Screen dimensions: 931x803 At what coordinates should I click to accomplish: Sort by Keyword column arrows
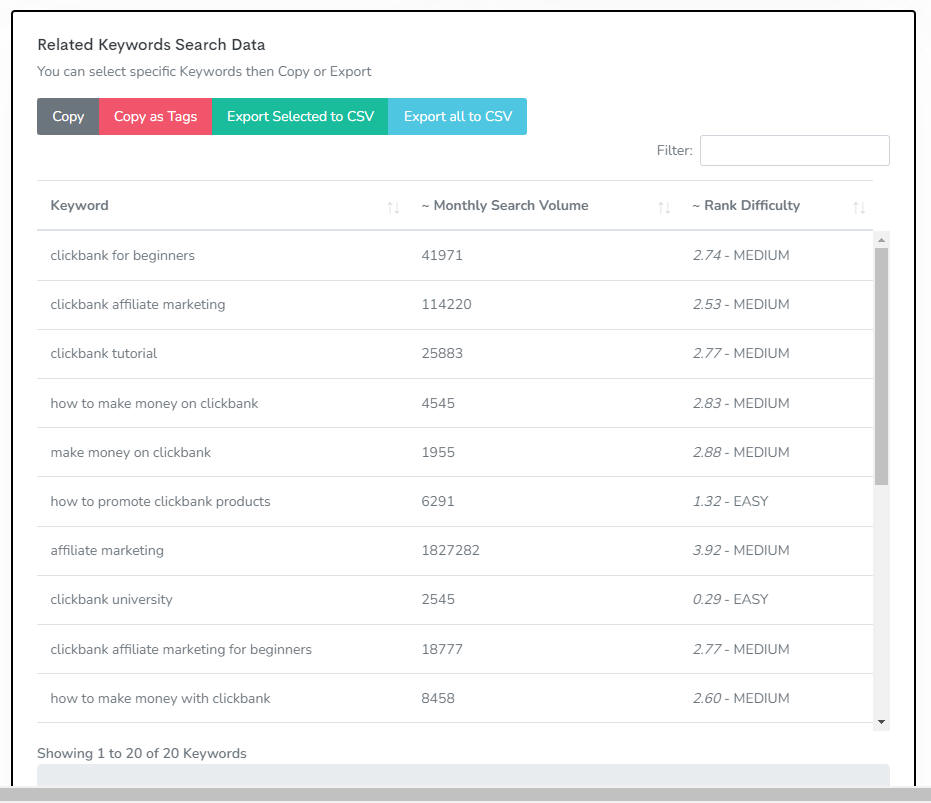point(393,207)
